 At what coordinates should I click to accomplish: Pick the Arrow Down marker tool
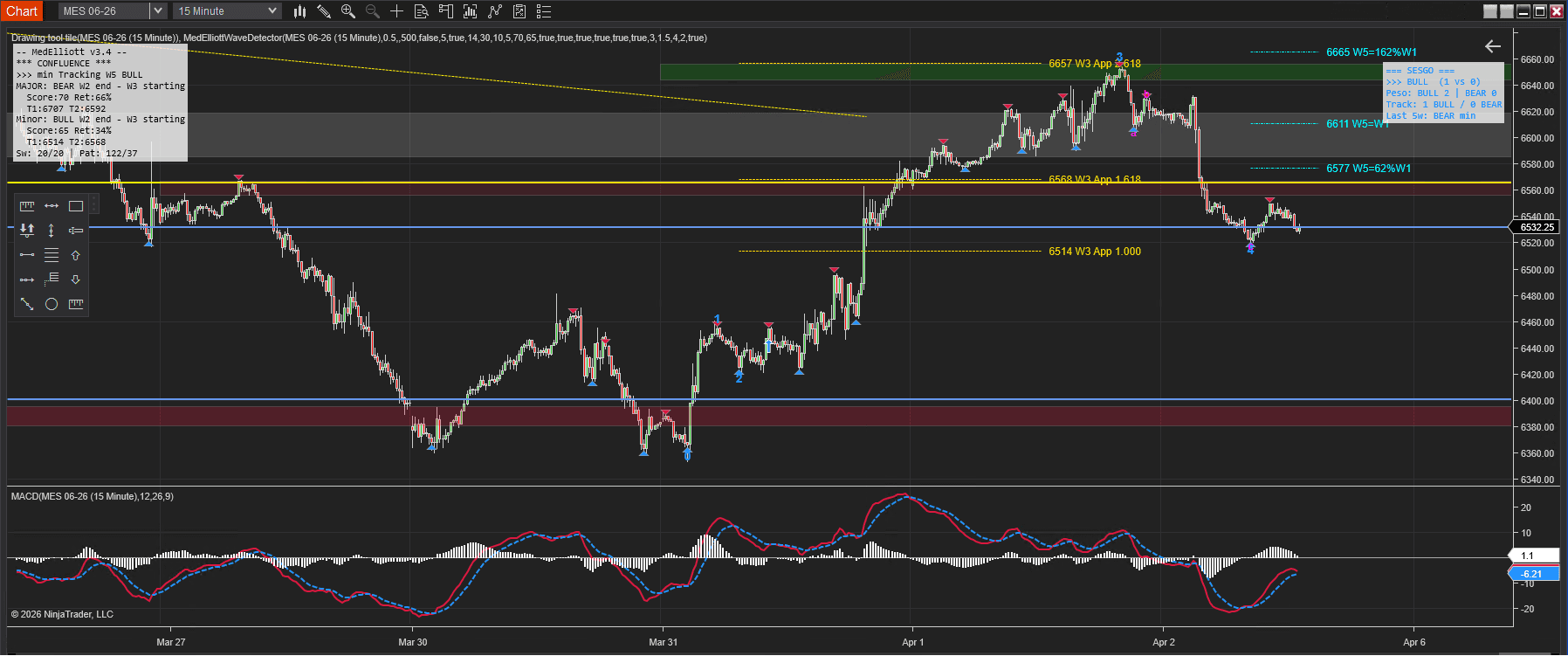76,280
